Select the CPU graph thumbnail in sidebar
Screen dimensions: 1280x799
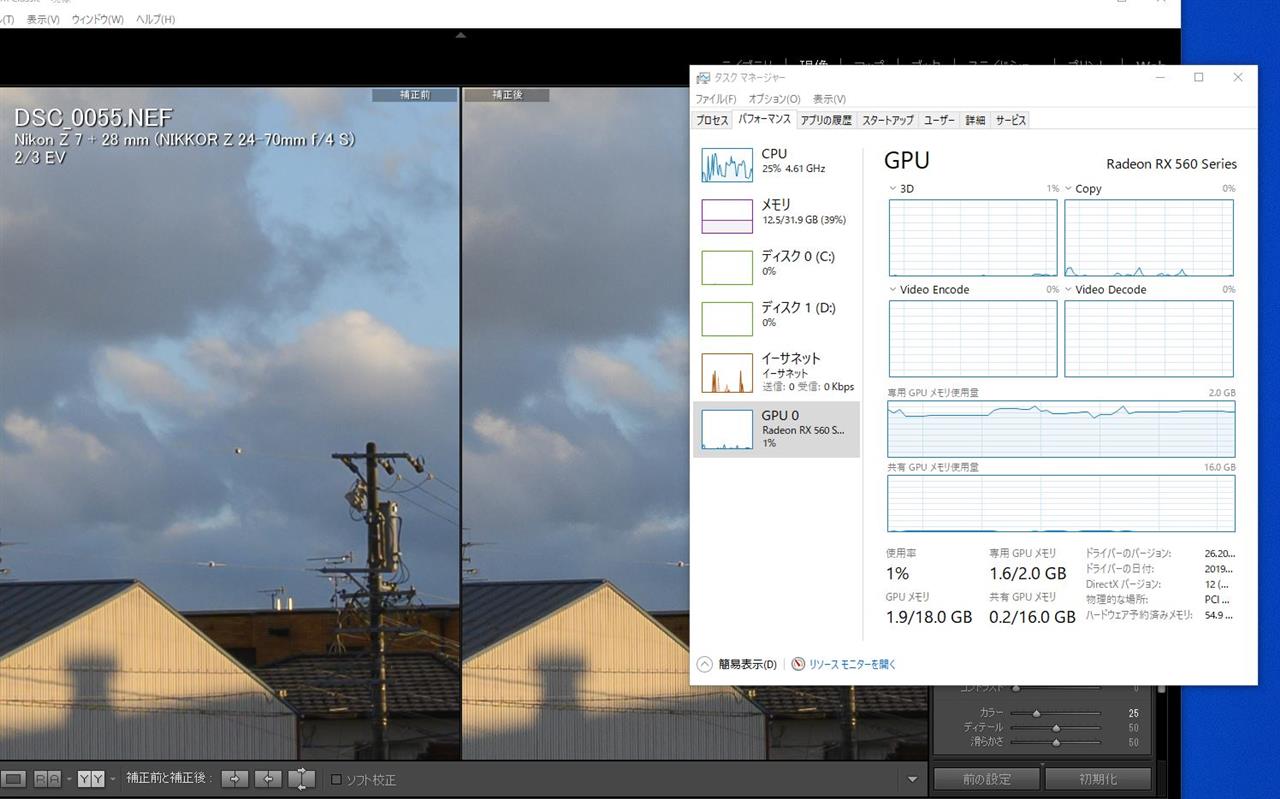[x=727, y=165]
